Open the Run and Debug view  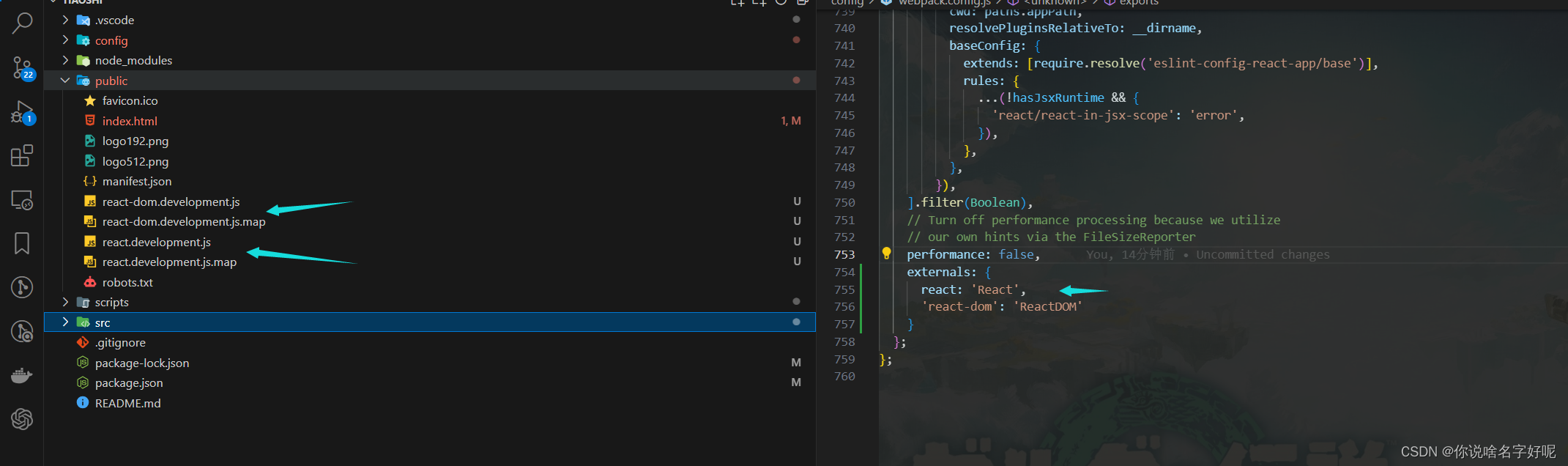[x=22, y=112]
